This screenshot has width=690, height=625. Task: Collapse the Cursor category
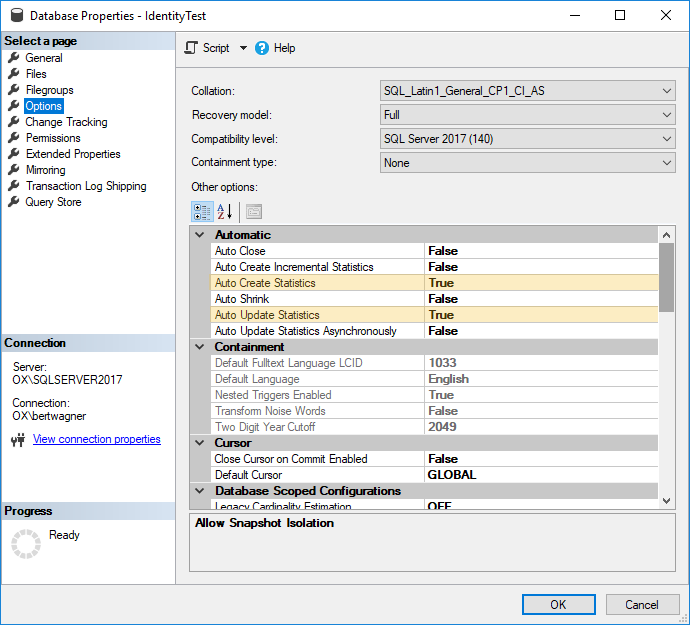pyautogui.click(x=200, y=443)
